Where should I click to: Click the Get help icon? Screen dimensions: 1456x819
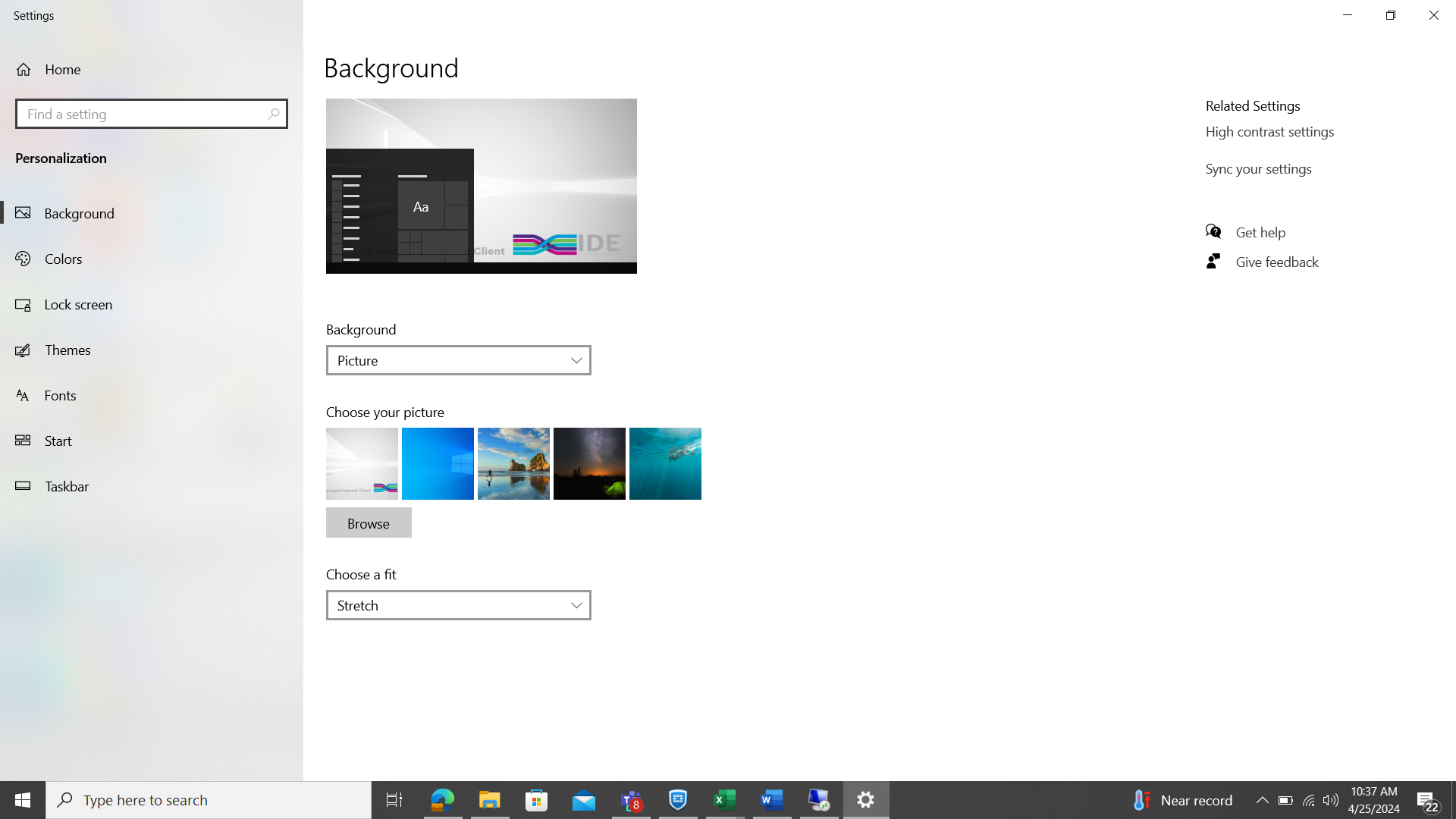tap(1214, 231)
